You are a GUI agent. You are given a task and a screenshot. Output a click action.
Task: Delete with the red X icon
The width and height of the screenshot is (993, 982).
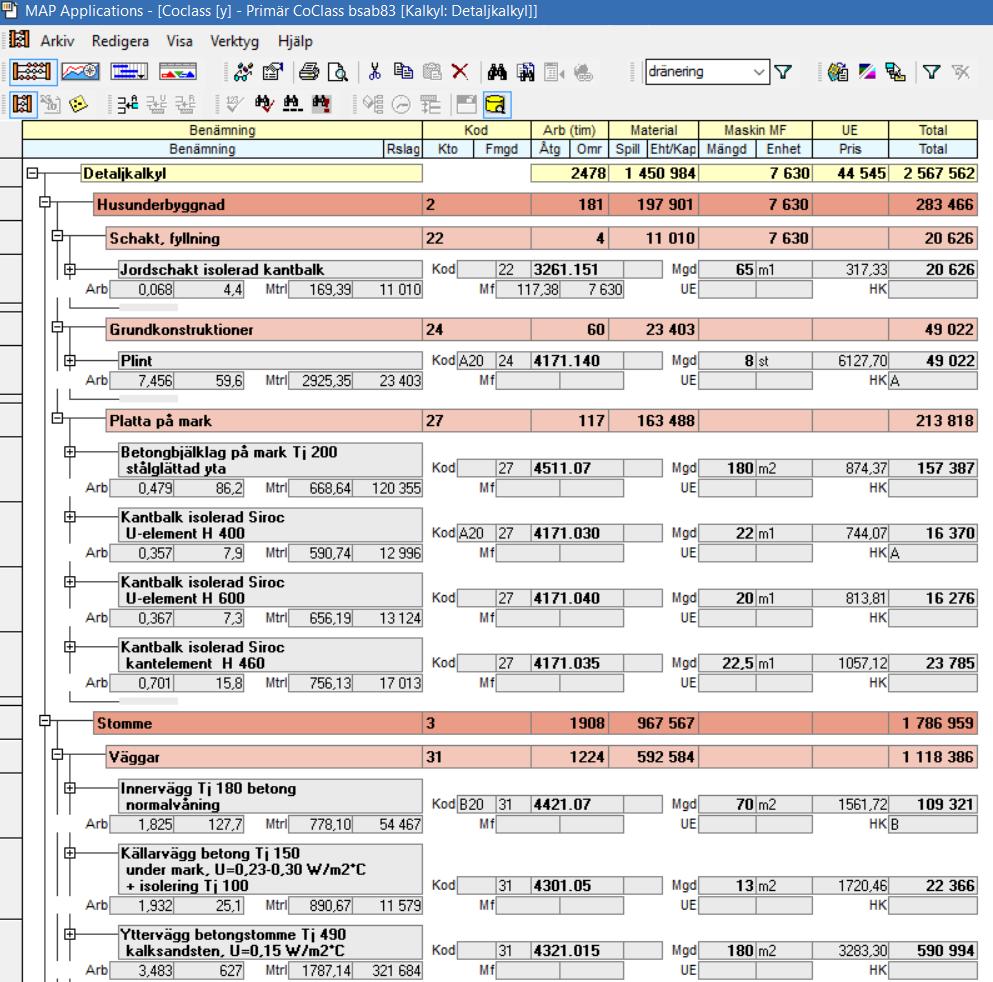point(460,72)
